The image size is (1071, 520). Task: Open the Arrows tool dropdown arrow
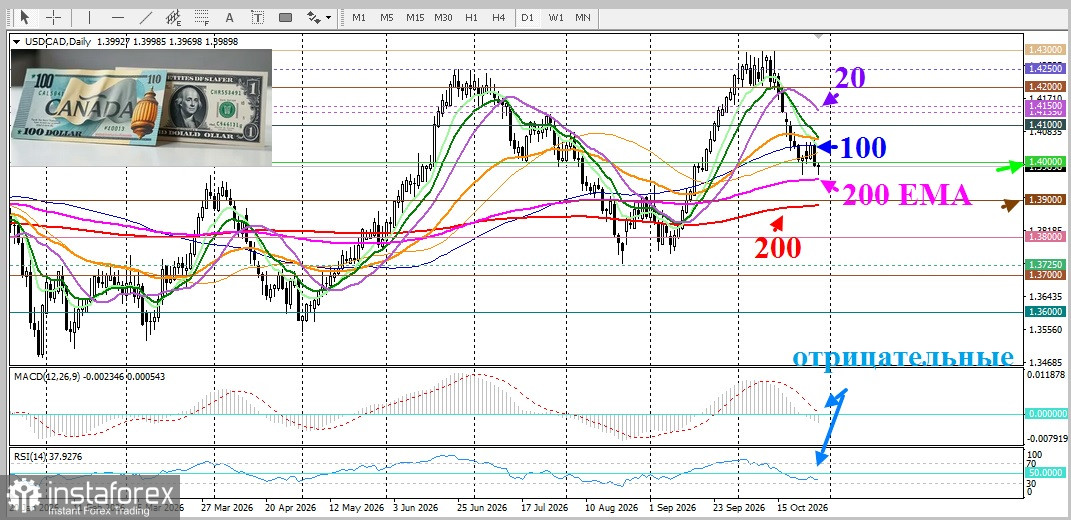[x=329, y=18]
